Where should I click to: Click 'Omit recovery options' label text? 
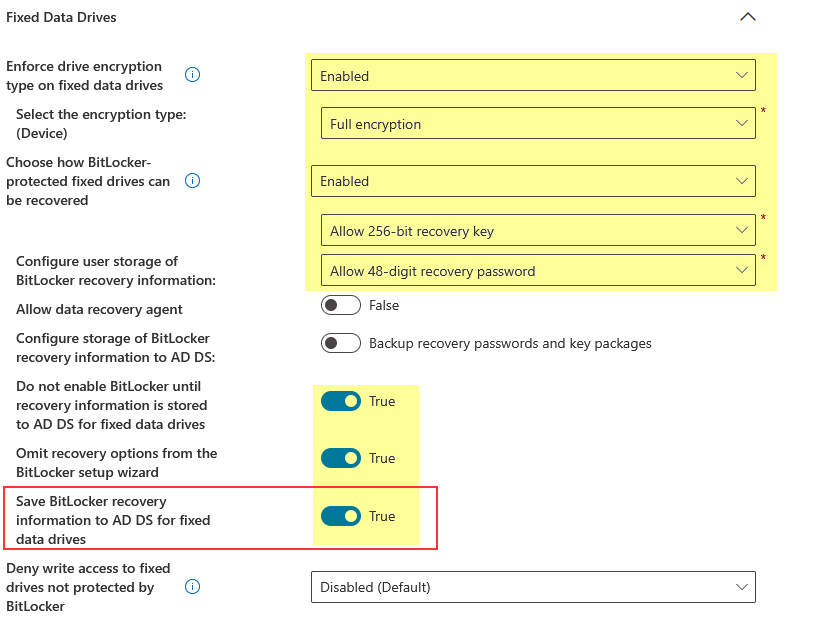[116, 462]
